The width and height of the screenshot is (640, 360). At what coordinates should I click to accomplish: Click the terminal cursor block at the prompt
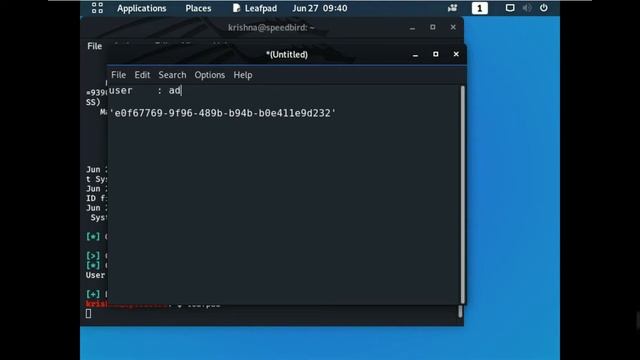(x=89, y=313)
